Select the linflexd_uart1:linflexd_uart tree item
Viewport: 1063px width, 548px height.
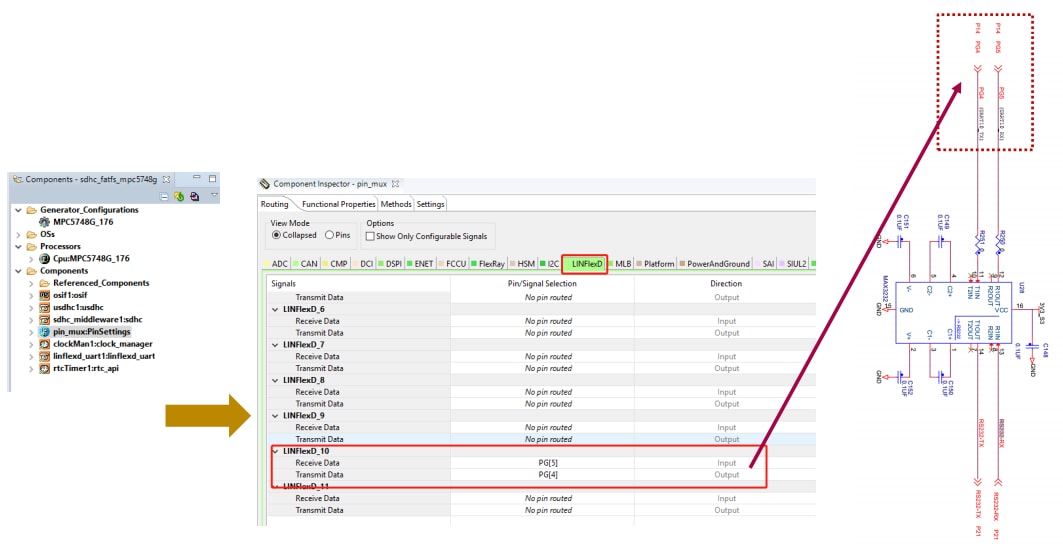coord(103,356)
